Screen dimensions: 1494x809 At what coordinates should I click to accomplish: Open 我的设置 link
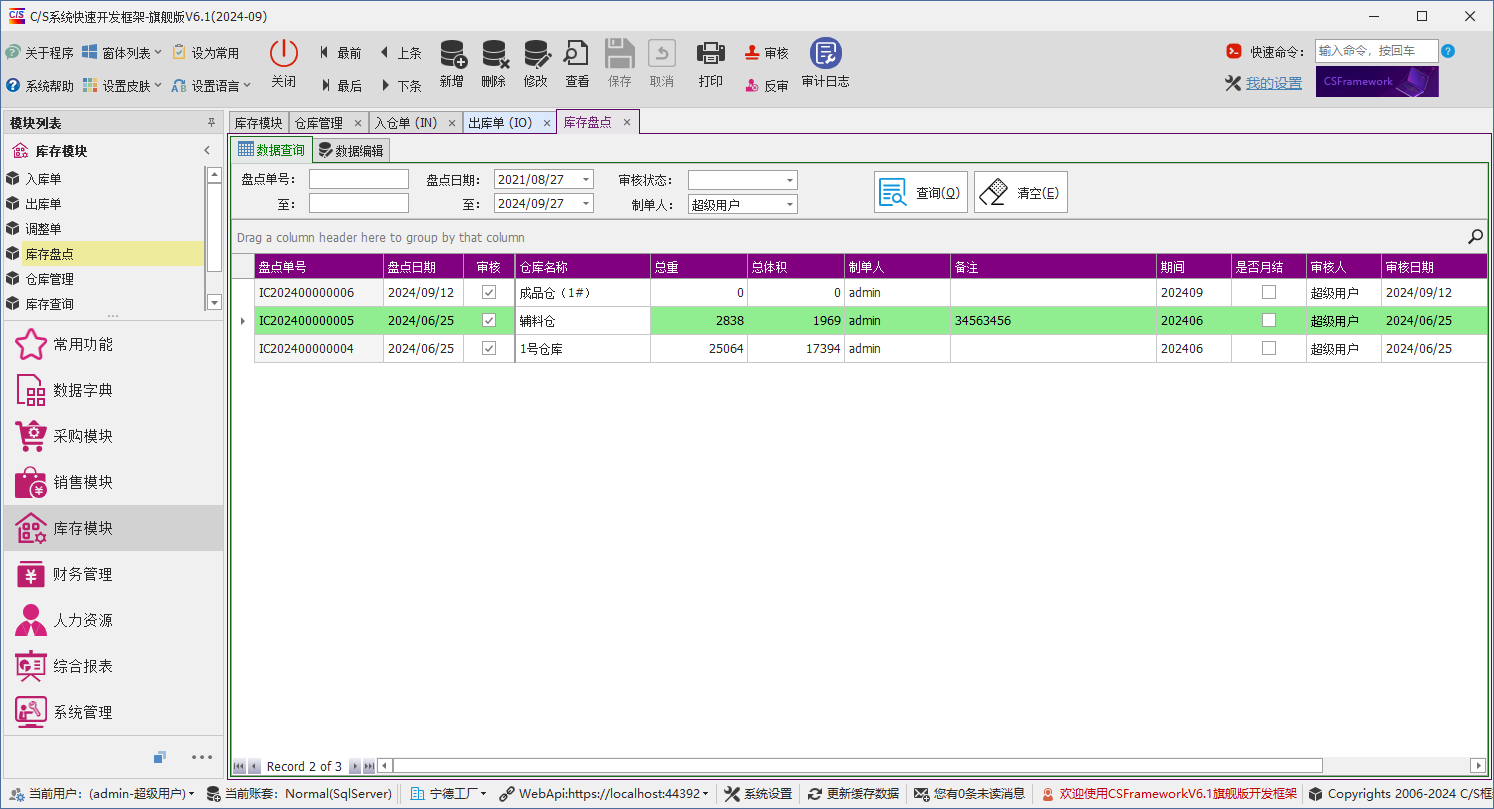pyautogui.click(x=1274, y=84)
